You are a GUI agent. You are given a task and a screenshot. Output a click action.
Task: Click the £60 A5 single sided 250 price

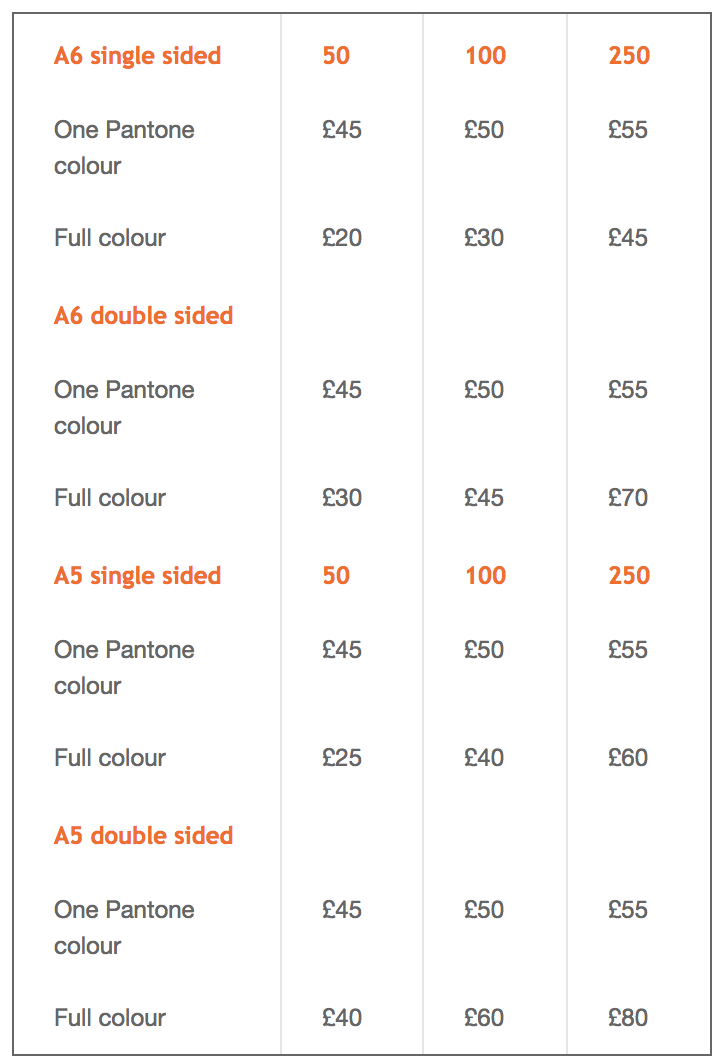(628, 757)
